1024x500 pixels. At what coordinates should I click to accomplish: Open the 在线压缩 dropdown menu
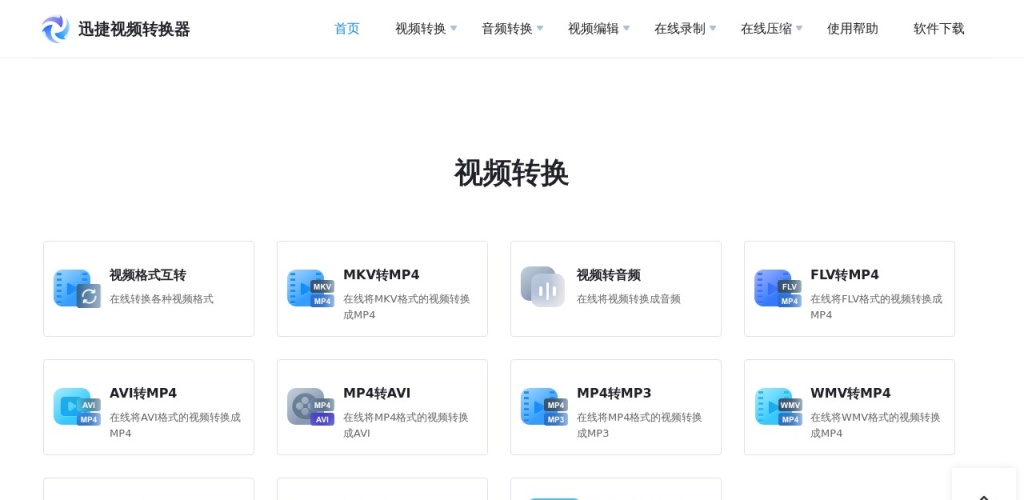(771, 29)
